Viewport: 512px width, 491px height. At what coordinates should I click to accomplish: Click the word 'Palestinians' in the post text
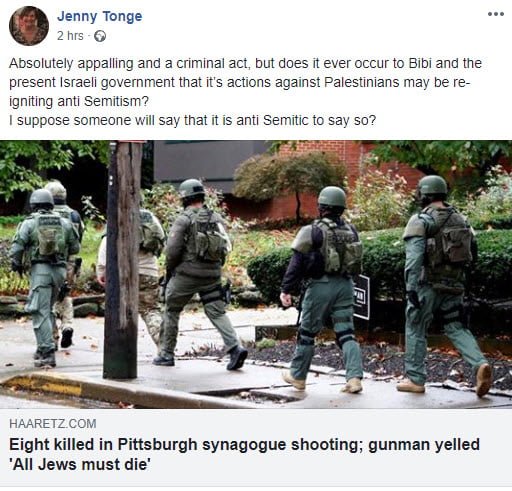361,82
